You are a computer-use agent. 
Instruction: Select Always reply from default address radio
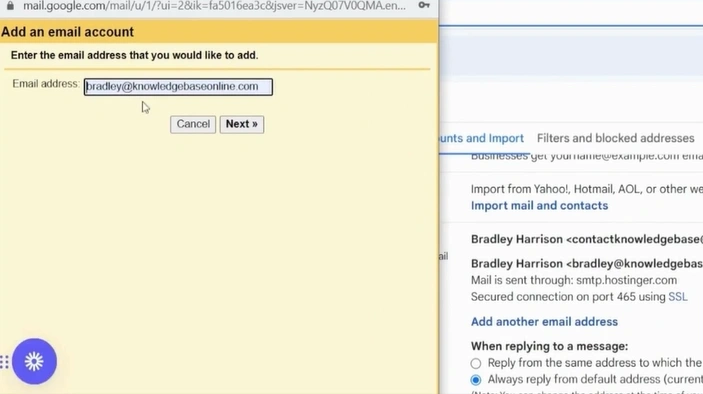476,380
